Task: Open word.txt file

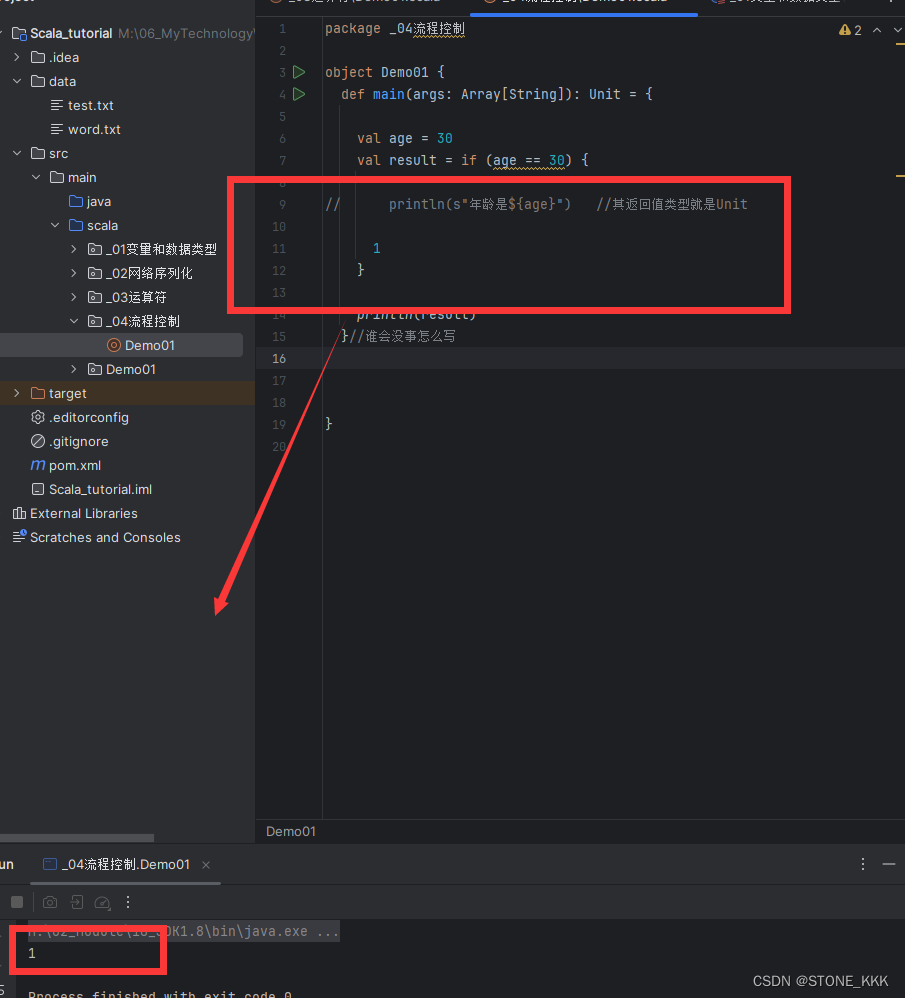Action: 85,129
